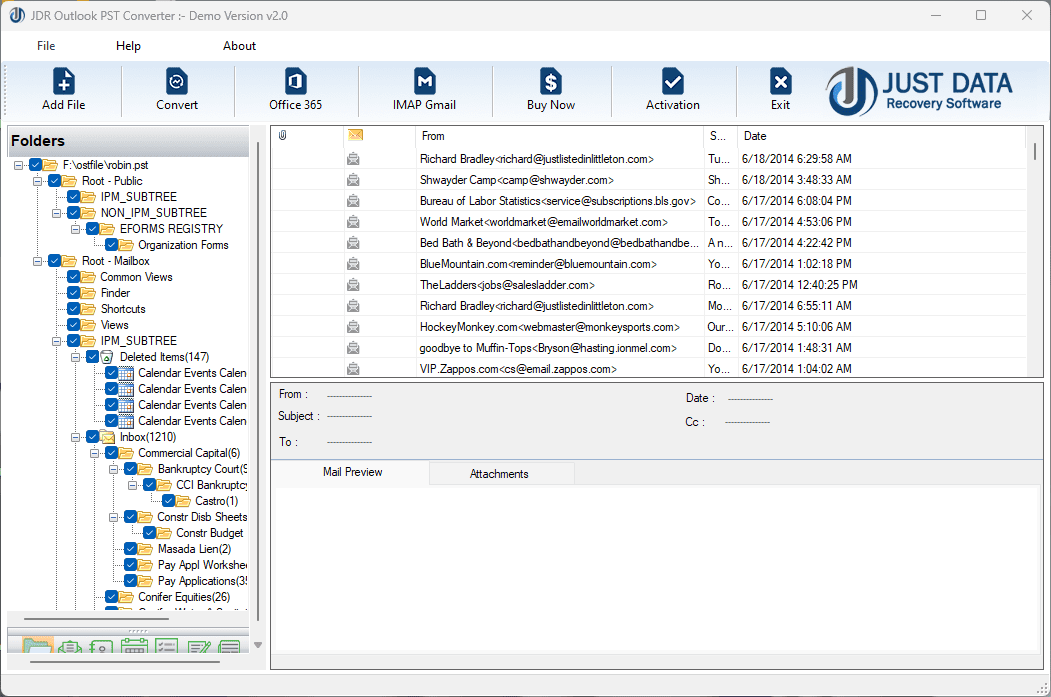Open the Activation toolbar icon
The image size is (1051, 697).
[x=672, y=88]
